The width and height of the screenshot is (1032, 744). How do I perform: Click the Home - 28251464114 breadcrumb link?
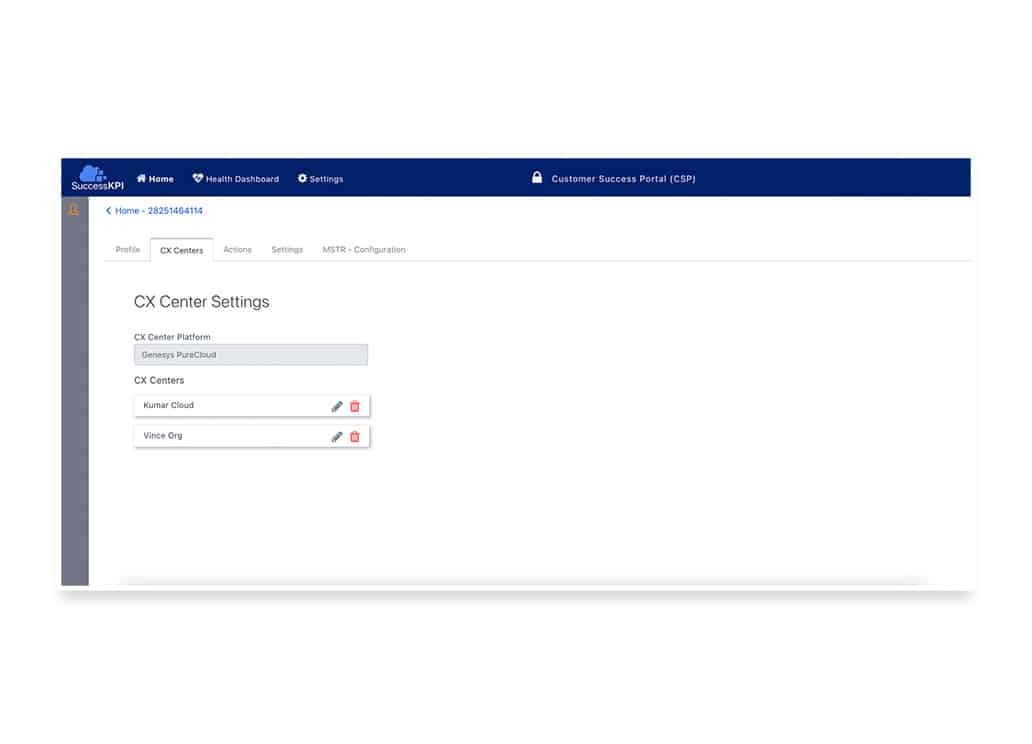[159, 211]
